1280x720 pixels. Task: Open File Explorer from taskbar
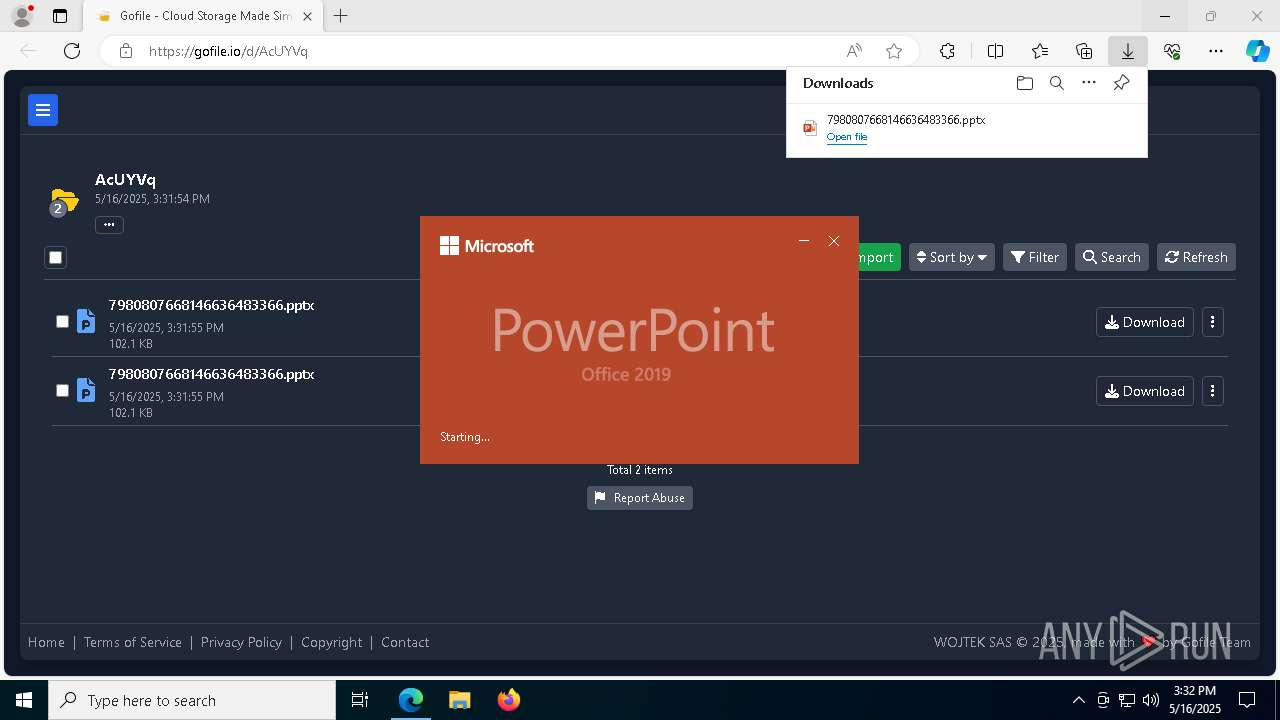[x=459, y=700]
